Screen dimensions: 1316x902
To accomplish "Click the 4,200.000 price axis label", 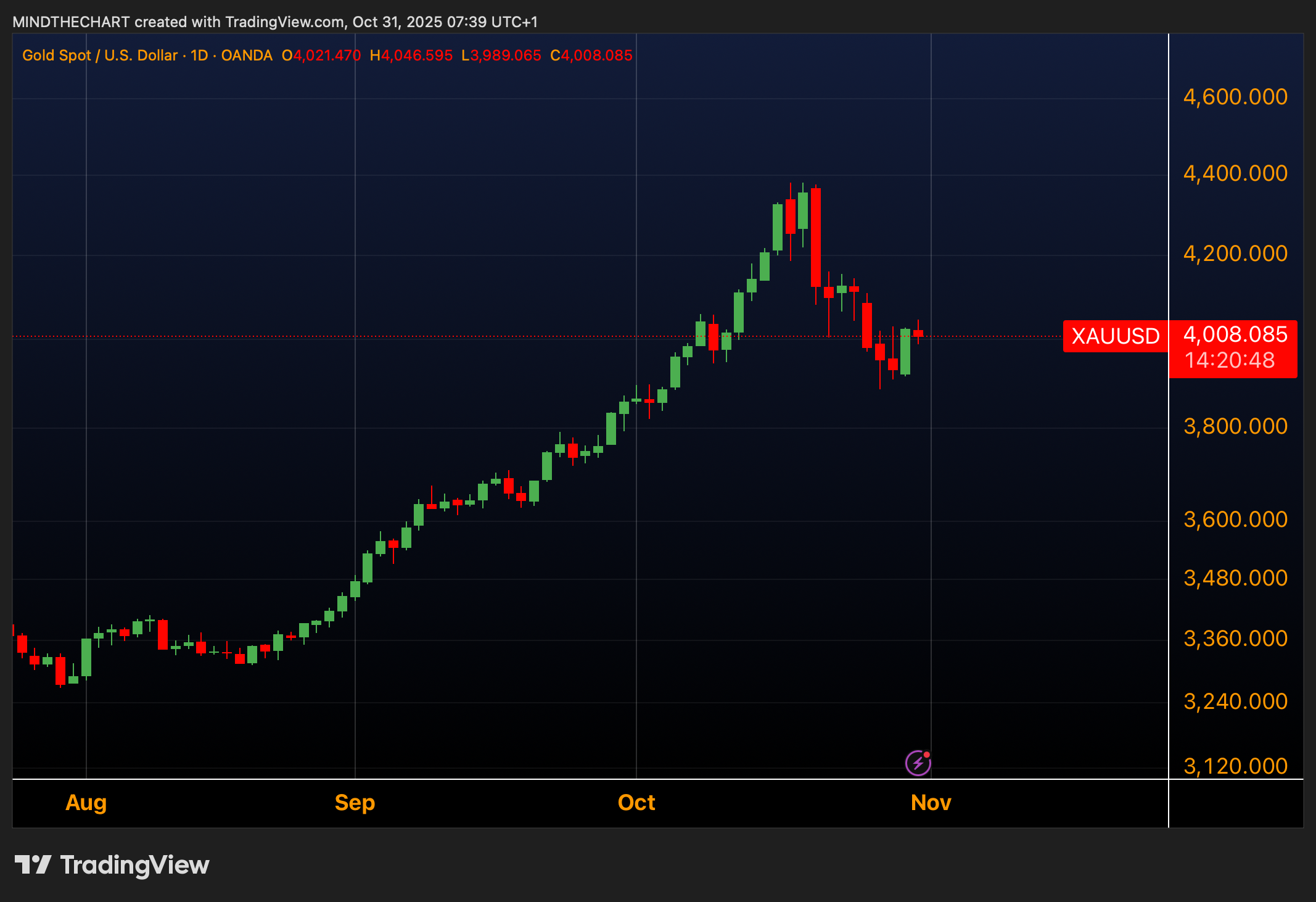I will point(1235,254).
